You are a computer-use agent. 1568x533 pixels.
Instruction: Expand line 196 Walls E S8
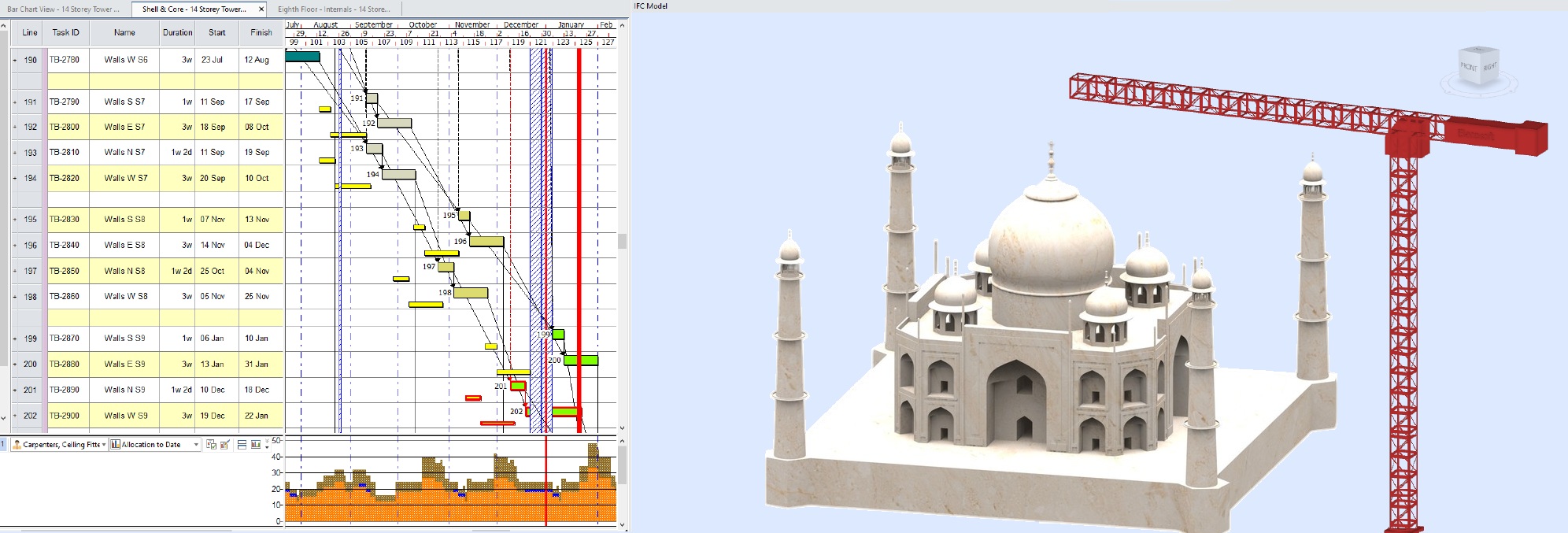[x=15, y=246]
